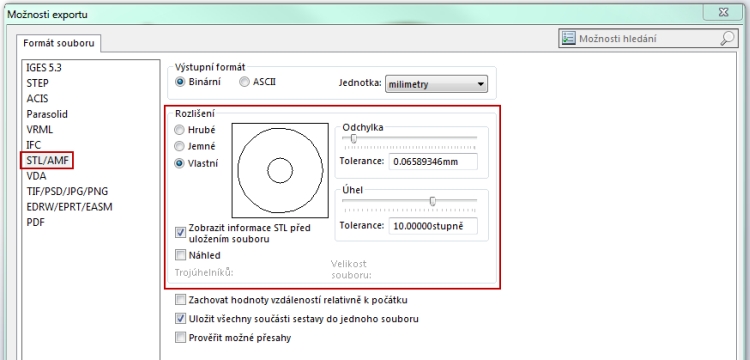Toggle Uložit všechny součásti sestavy do jednoho souboru

(180, 318)
